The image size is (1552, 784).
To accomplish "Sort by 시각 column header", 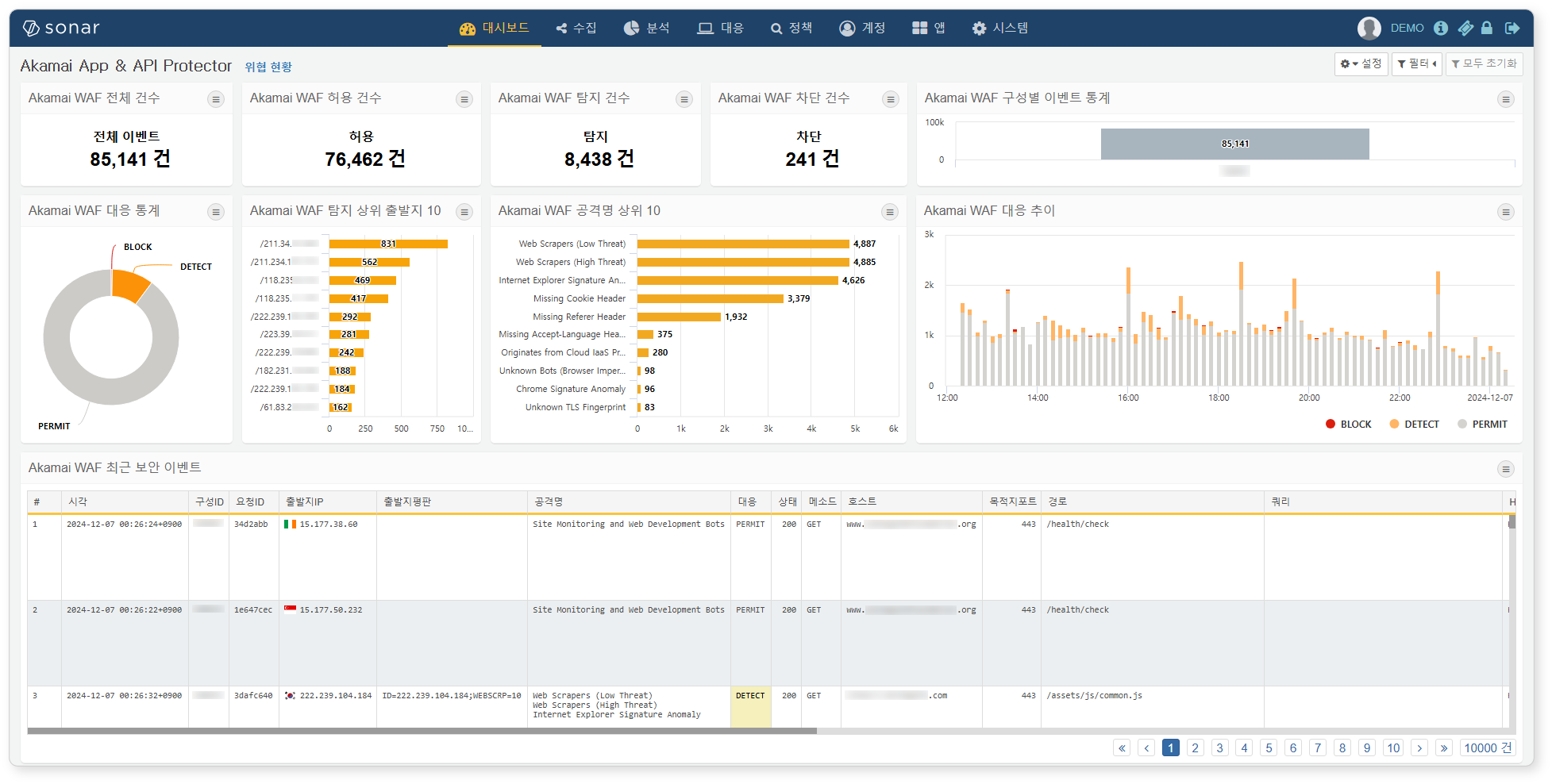I will coord(125,502).
